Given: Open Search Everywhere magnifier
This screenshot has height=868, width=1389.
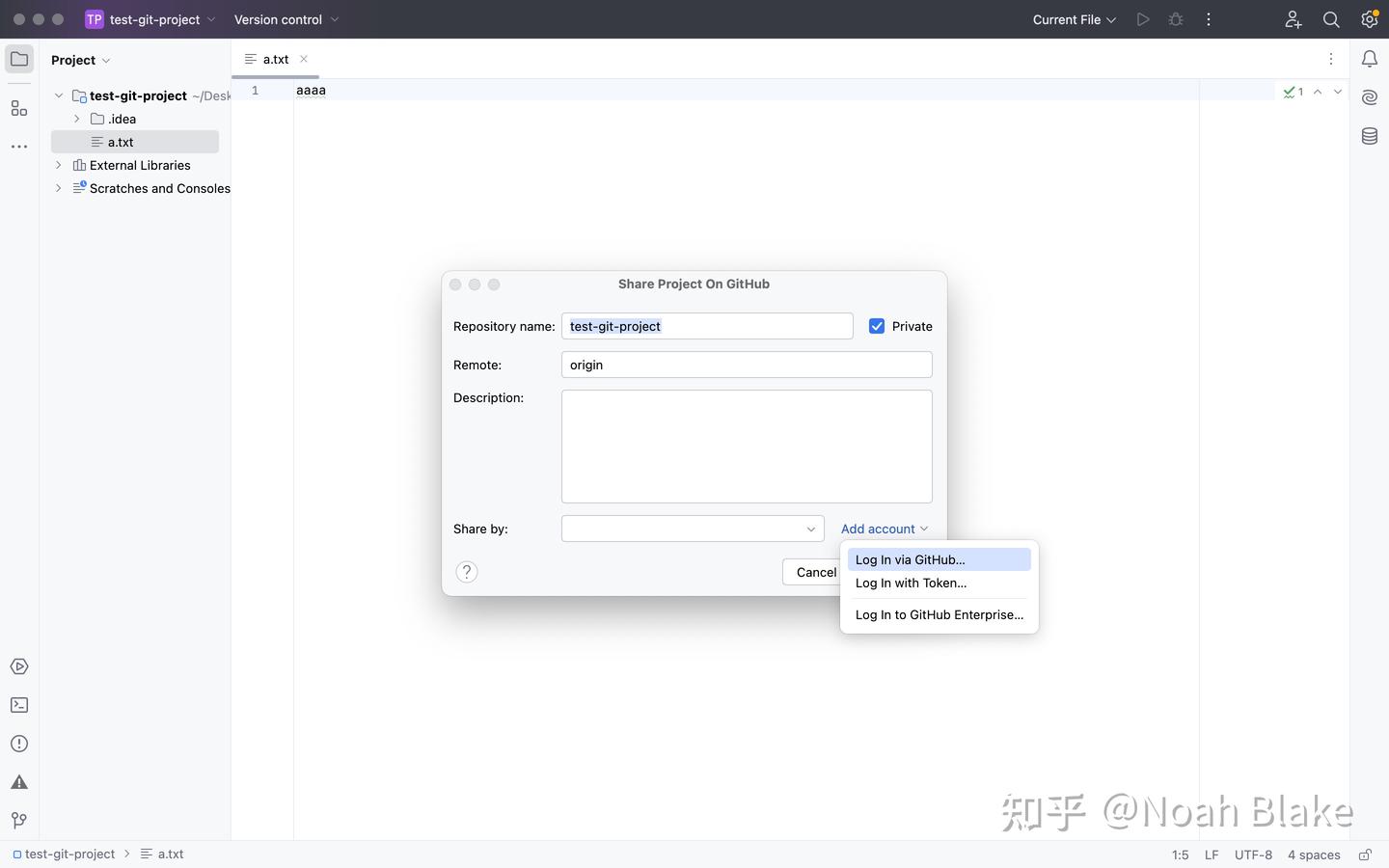Looking at the screenshot, I should [1331, 19].
